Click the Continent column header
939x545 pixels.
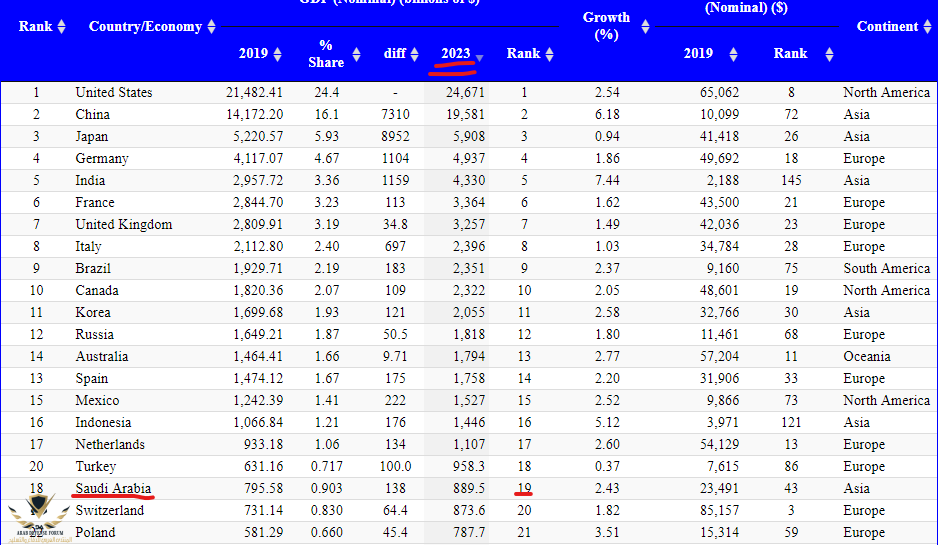[x=887, y=27]
